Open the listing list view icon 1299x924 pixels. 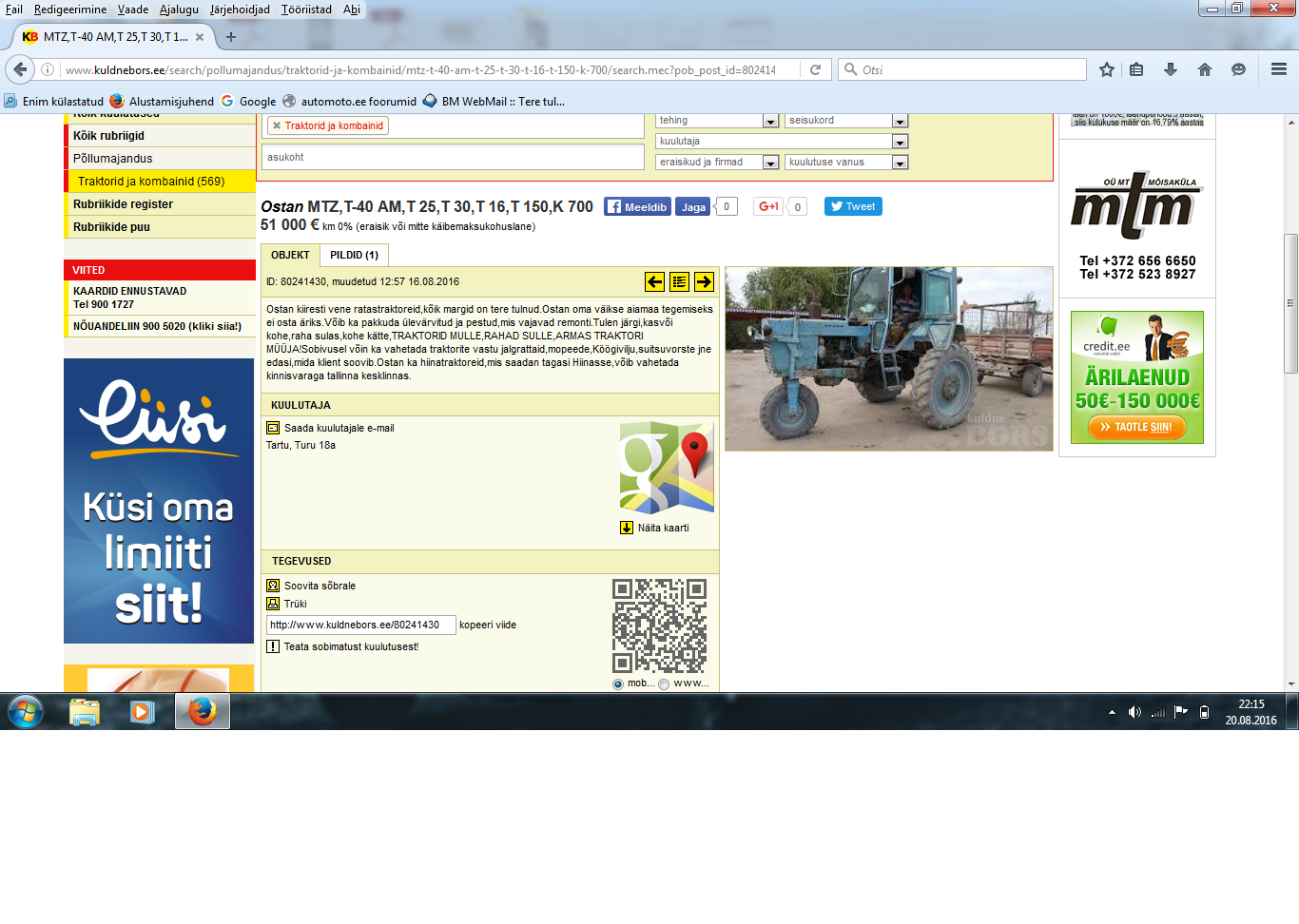(679, 281)
